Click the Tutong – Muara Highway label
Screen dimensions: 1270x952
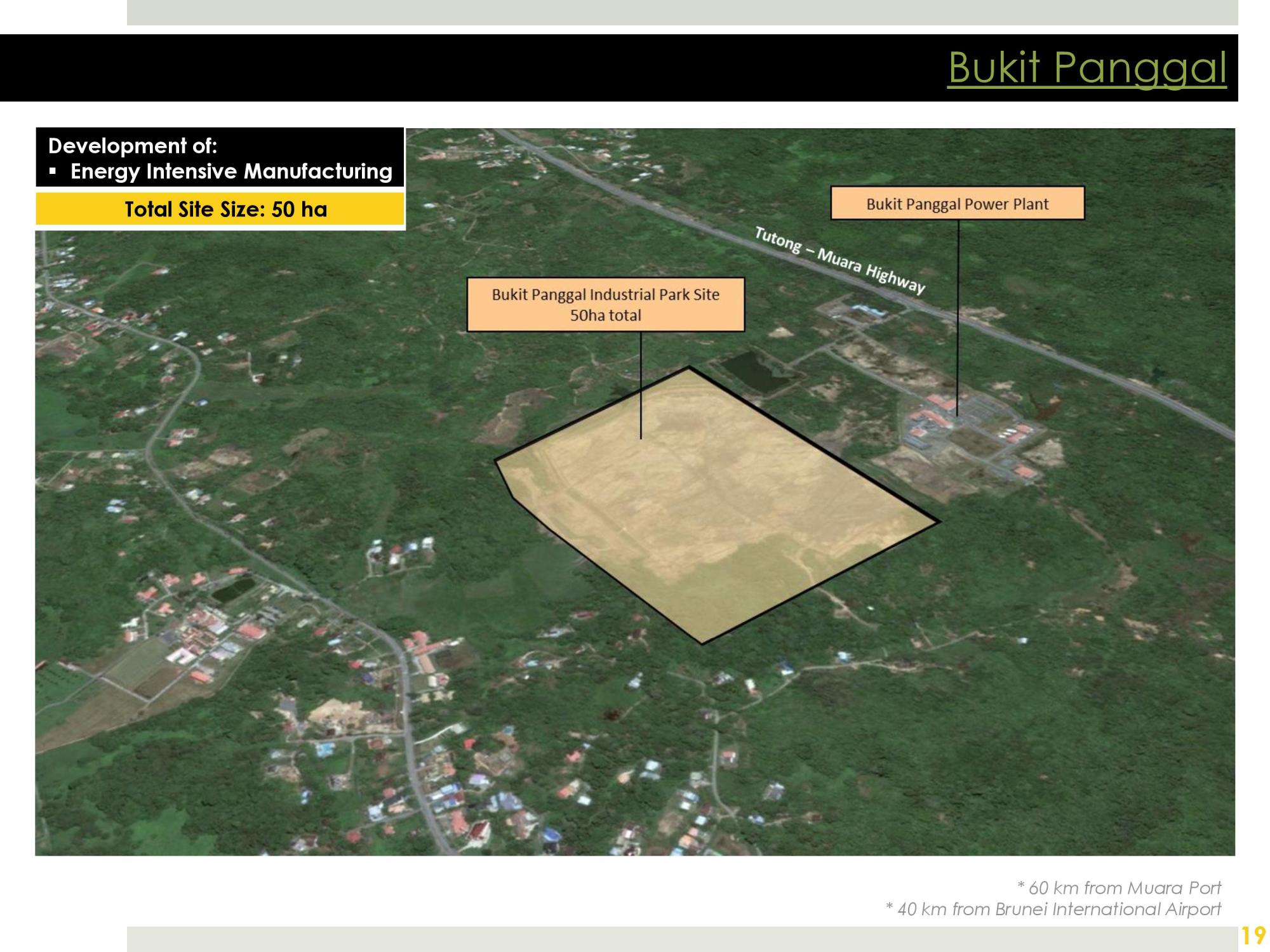pyautogui.click(x=839, y=261)
